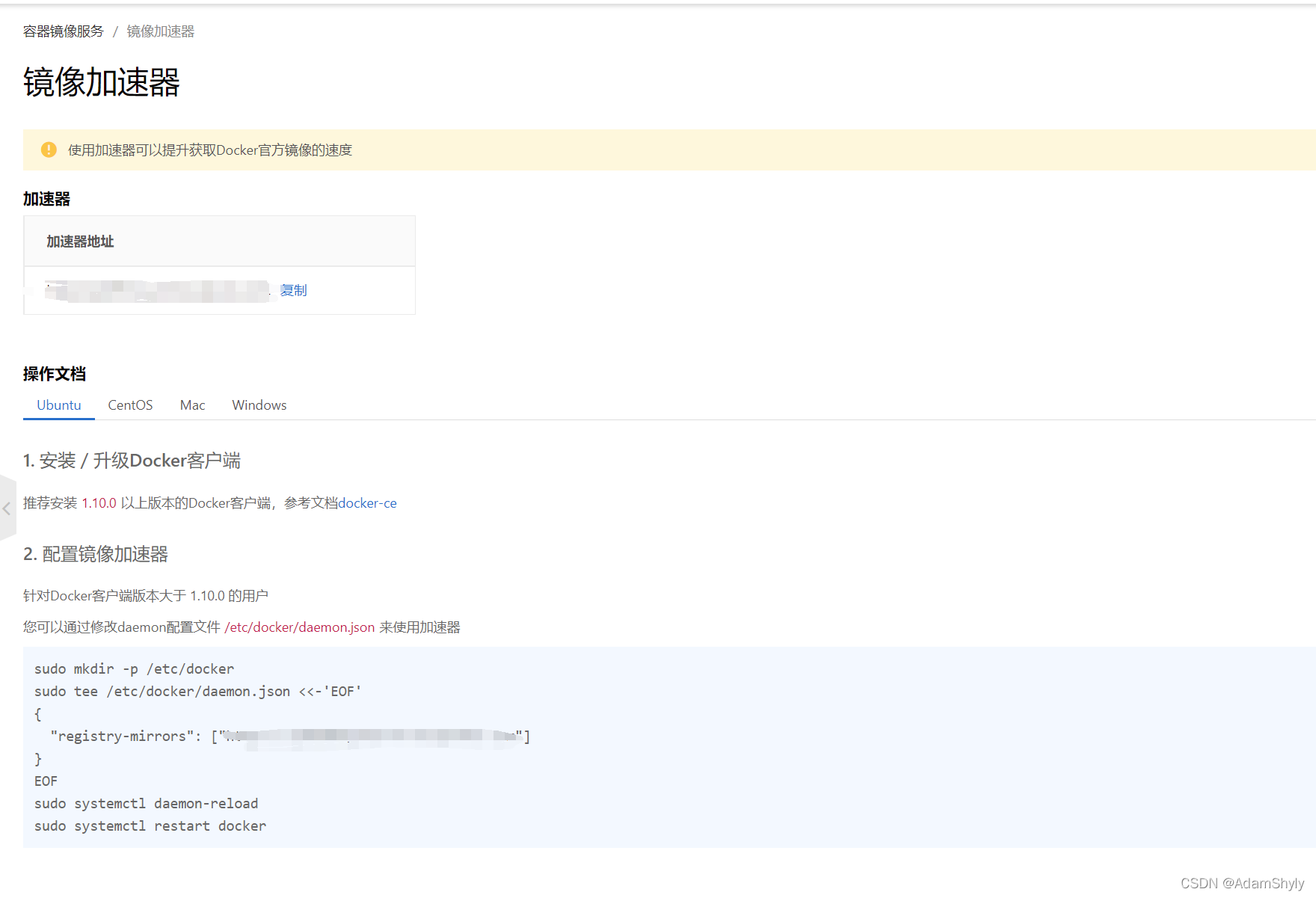Switch to the Mac tab

[x=192, y=405]
